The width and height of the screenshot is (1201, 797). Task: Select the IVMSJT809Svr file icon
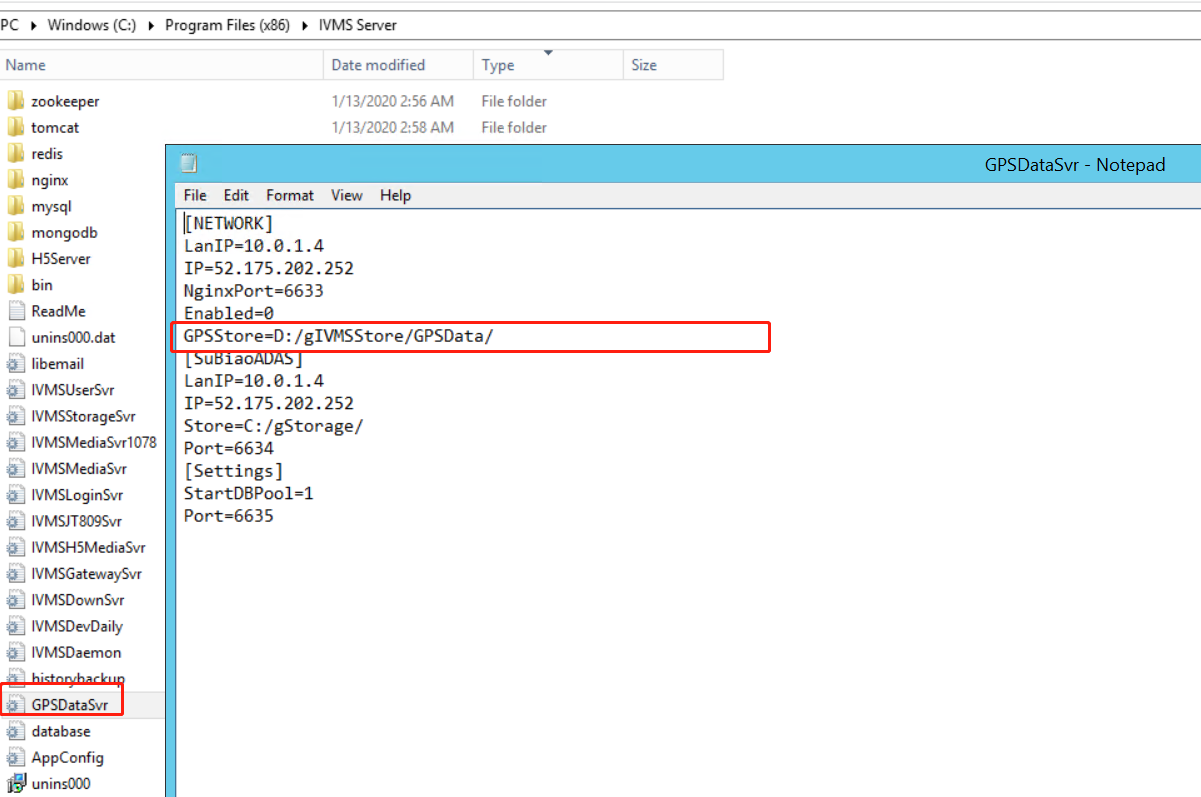[15, 521]
